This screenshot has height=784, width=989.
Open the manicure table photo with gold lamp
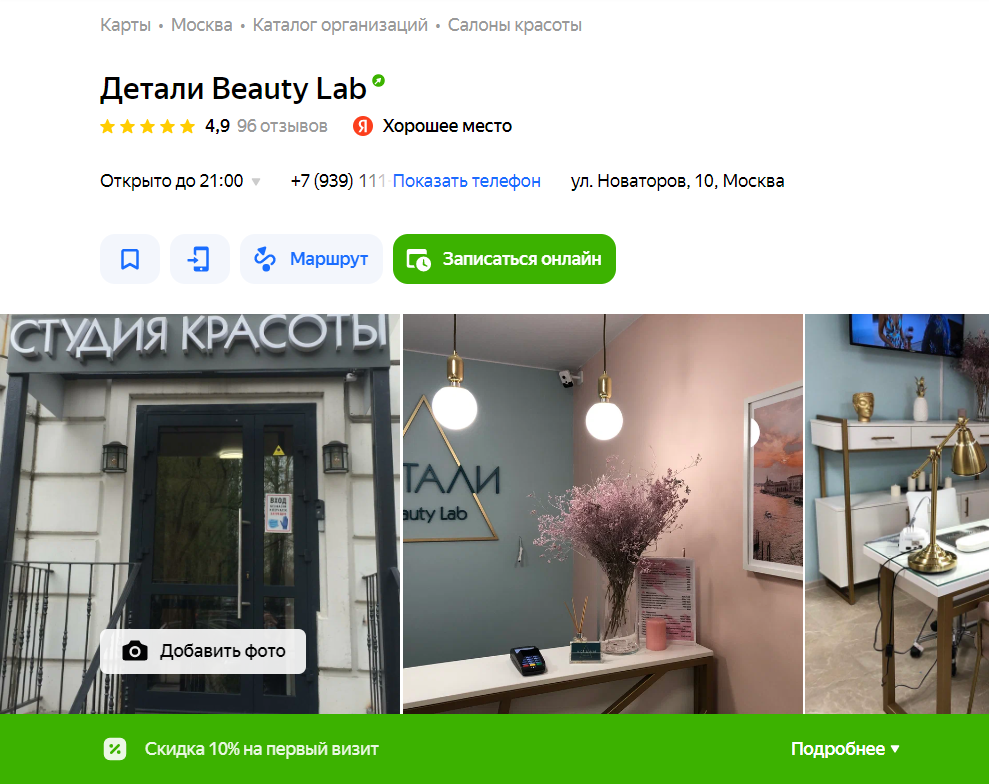897,514
